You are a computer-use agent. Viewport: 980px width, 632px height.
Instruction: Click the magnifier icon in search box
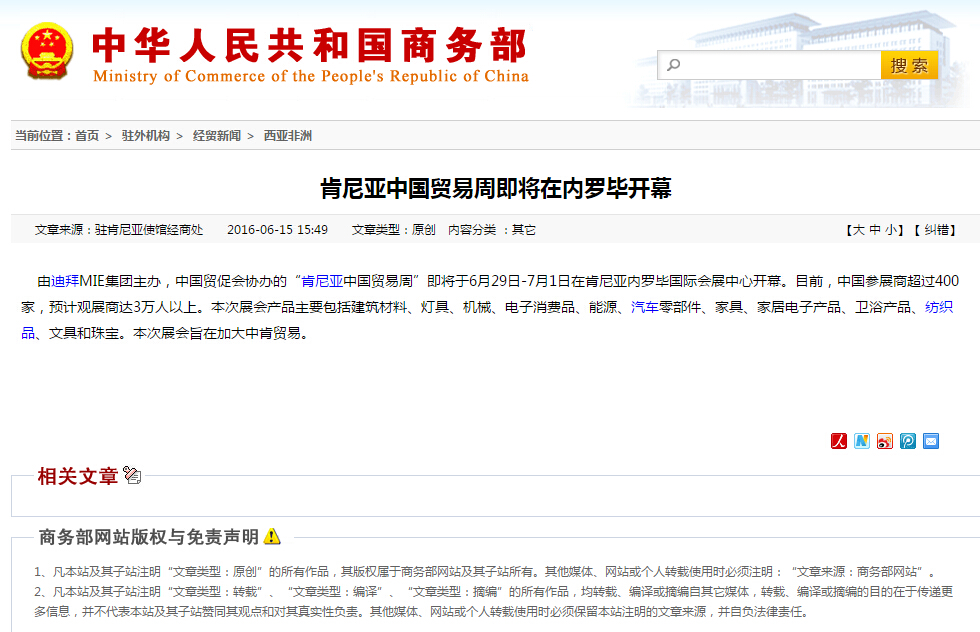coord(673,66)
